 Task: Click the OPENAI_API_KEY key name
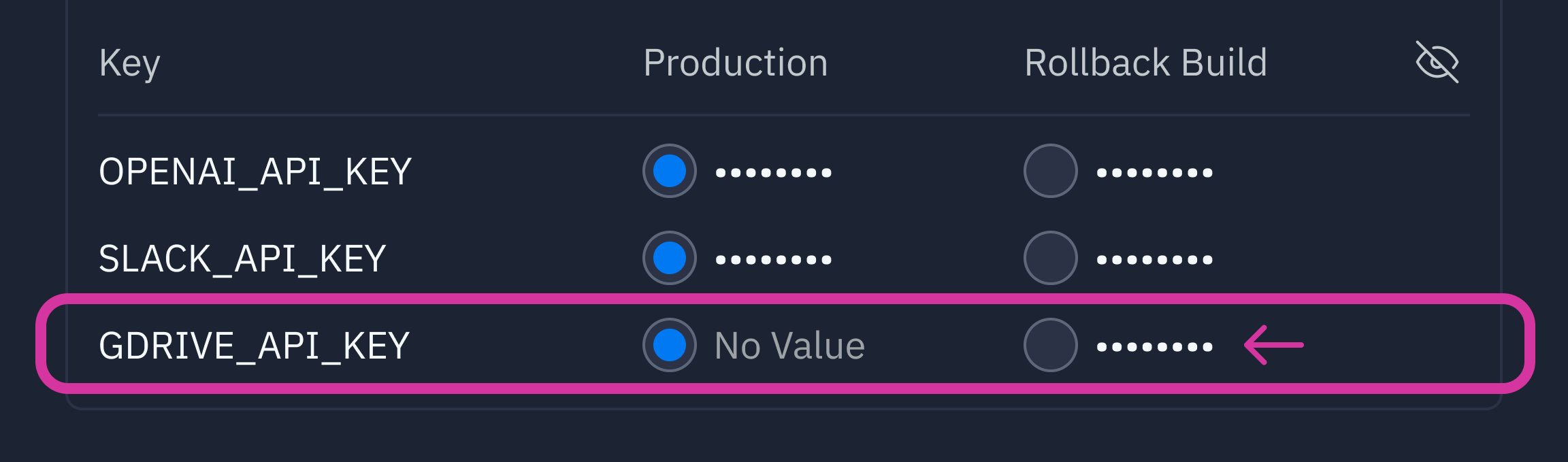coord(255,171)
